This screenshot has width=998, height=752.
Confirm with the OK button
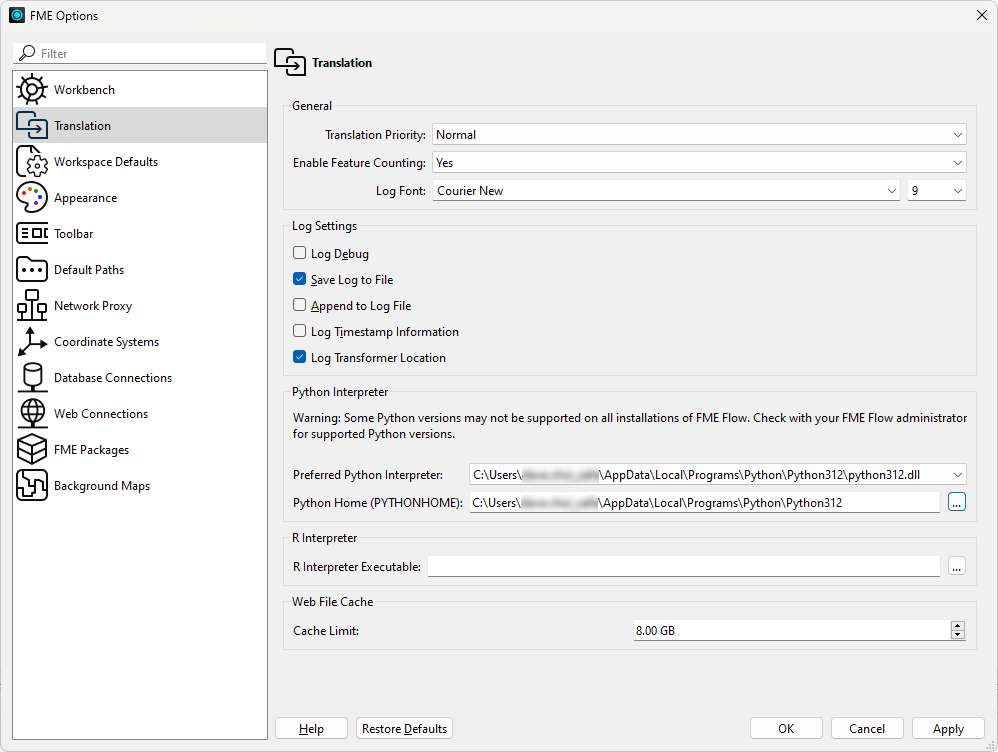[786, 728]
